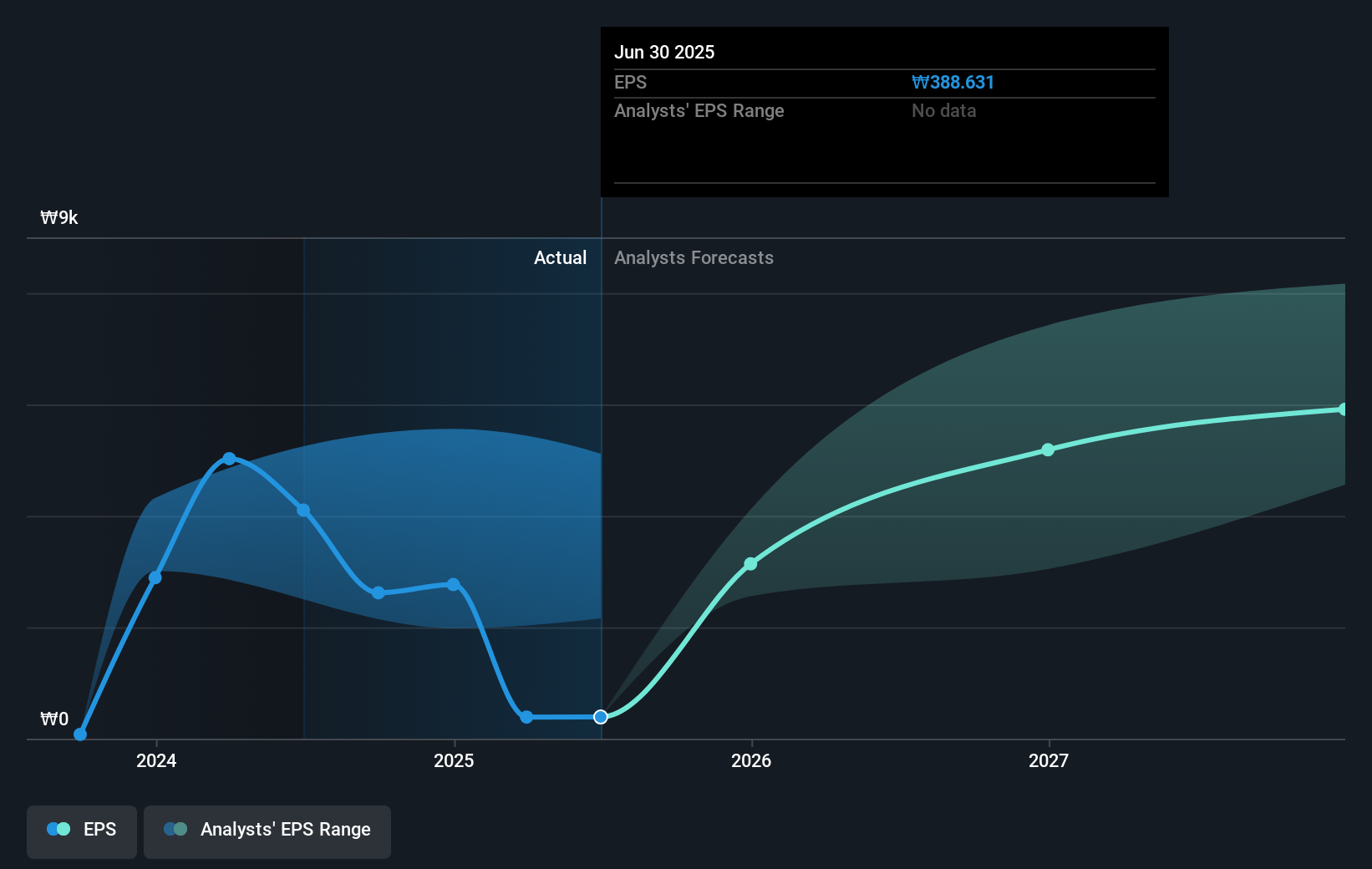The image size is (1372, 869).
Task: Click the 2026 forecast data point marker
Action: pyautogui.click(x=751, y=564)
